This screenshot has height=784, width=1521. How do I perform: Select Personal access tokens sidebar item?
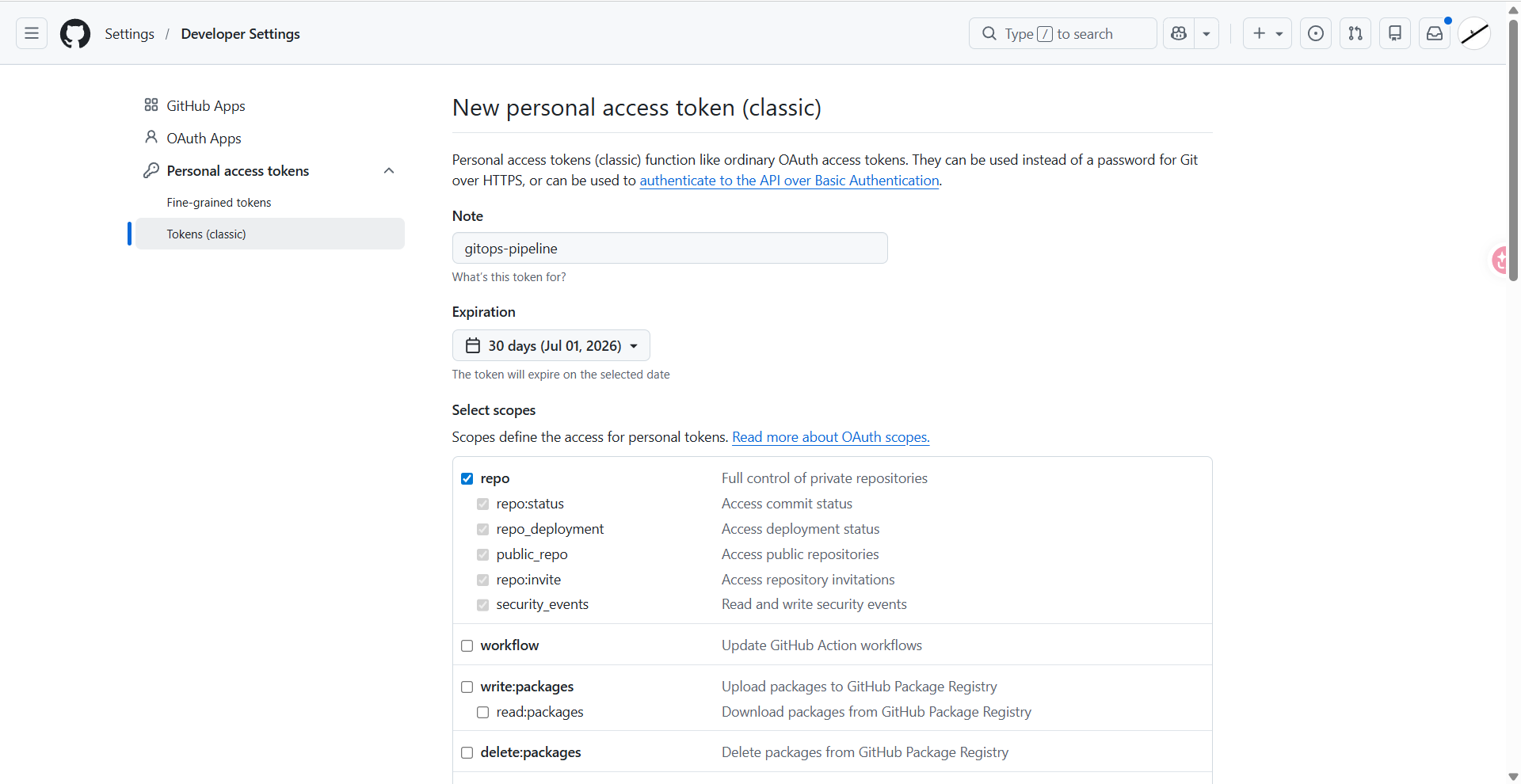(238, 170)
